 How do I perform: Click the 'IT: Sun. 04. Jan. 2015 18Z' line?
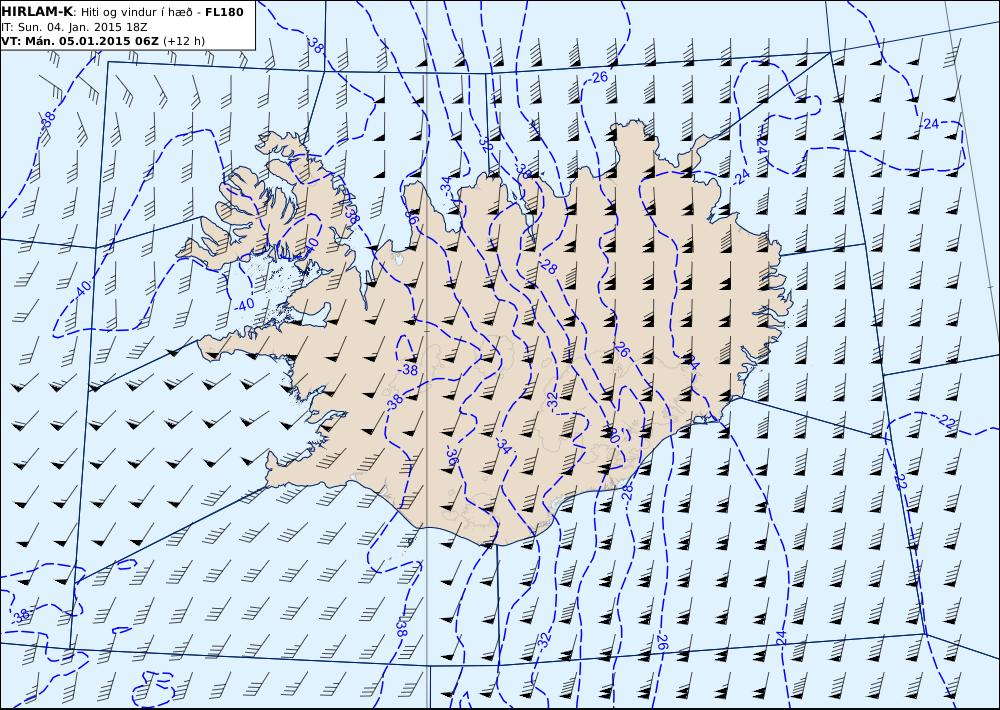click(x=74, y=27)
